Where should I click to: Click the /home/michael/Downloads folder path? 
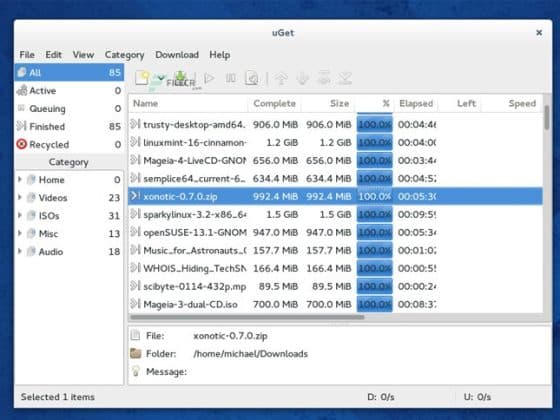click(250, 354)
